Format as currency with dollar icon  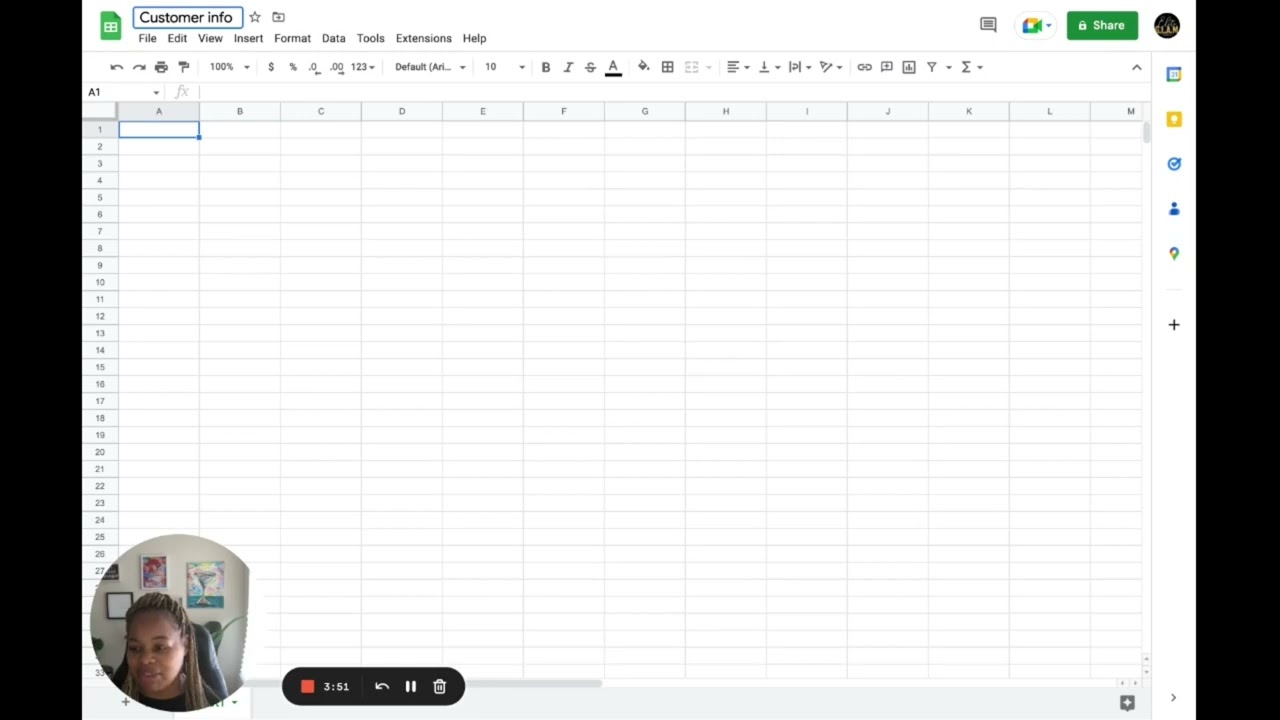pos(271,67)
